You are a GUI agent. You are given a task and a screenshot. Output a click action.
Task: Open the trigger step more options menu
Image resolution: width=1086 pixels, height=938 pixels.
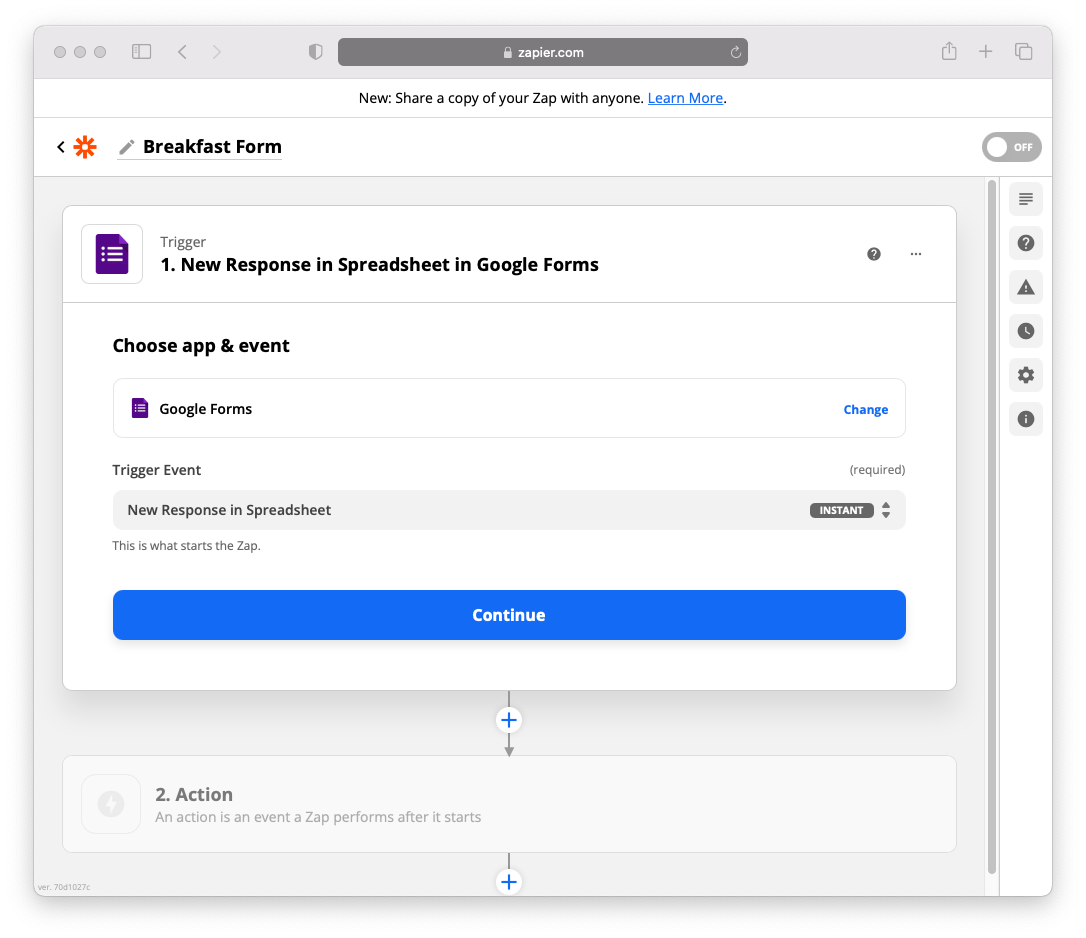point(916,254)
